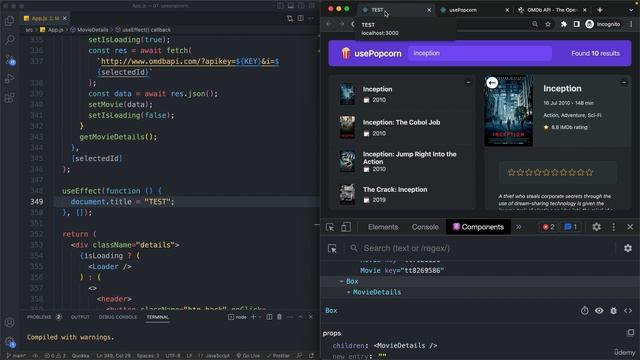Select the App.js editor tab
Viewport: 640px width, 360px height.
pos(45,18)
